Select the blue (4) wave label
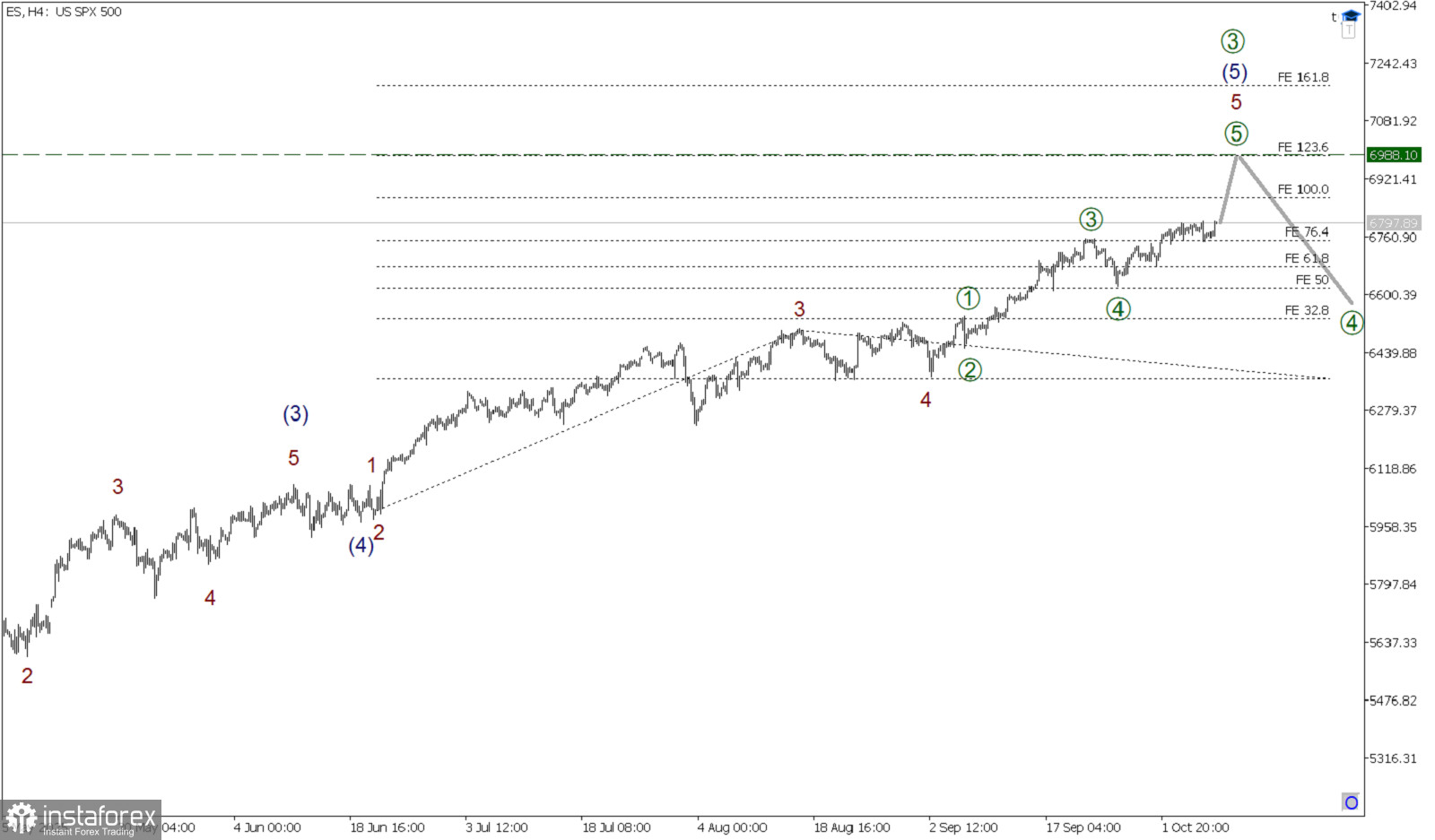The height and width of the screenshot is (840, 1435). (361, 545)
